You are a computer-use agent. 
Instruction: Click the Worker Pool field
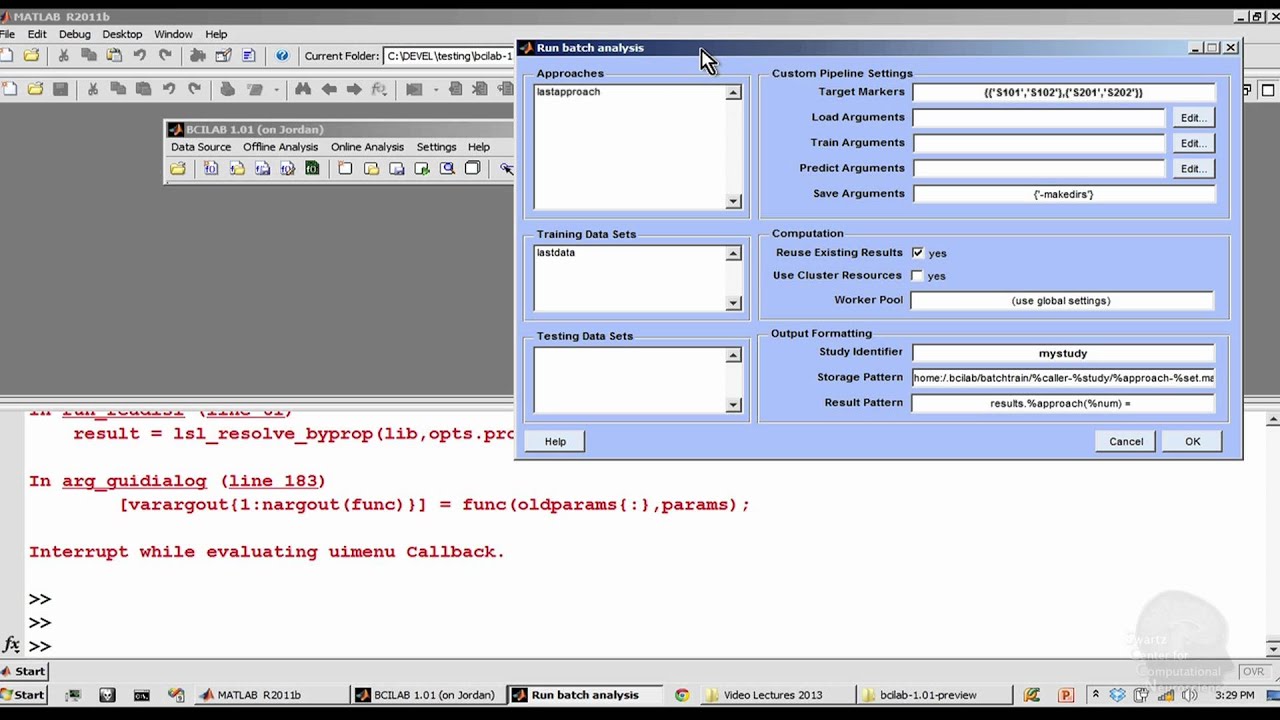pyautogui.click(x=1061, y=300)
